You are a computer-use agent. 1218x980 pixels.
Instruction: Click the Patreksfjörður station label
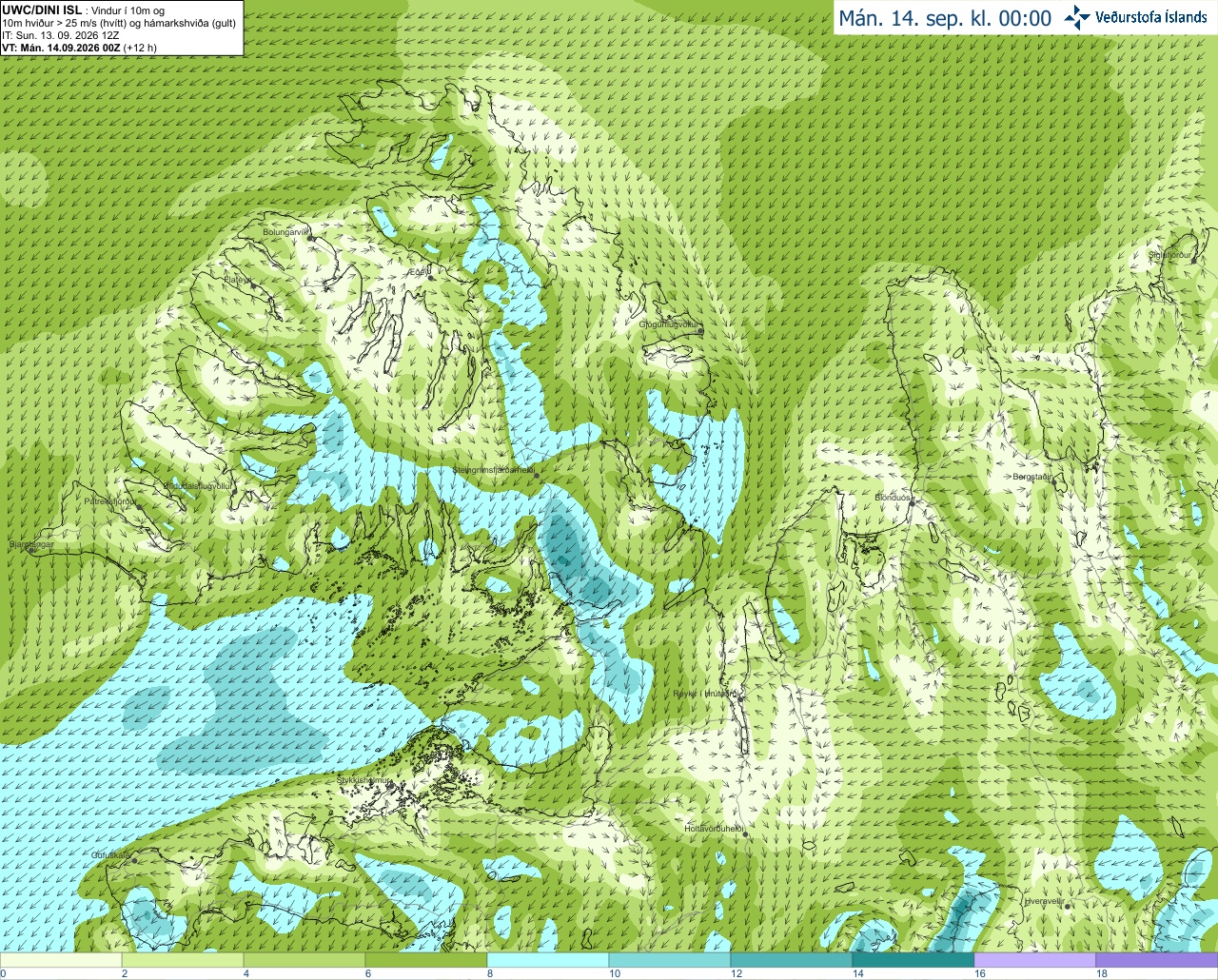[111, 500]
